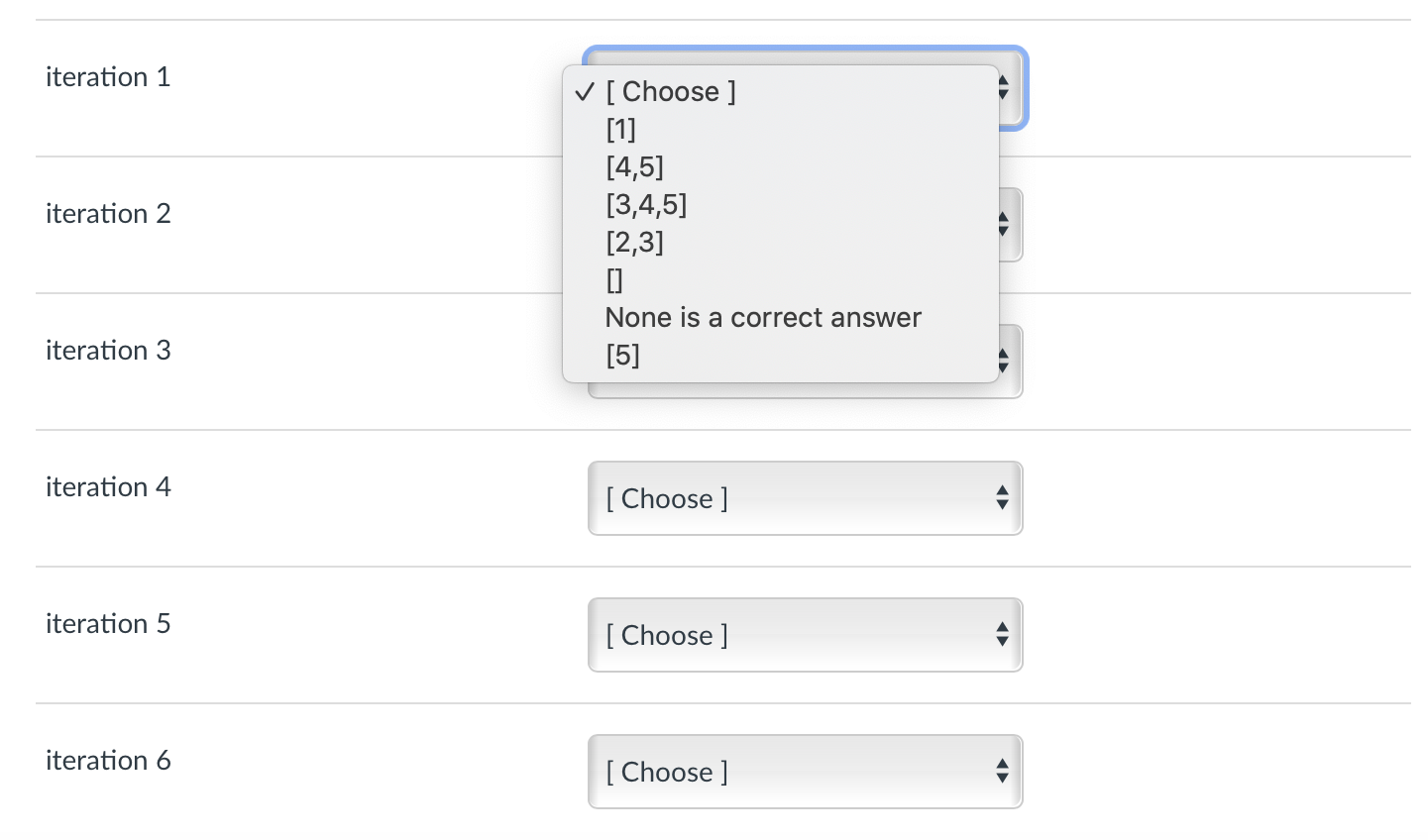
Task: Select option [1] from the open dropdown
Action: tap(619, 129)
